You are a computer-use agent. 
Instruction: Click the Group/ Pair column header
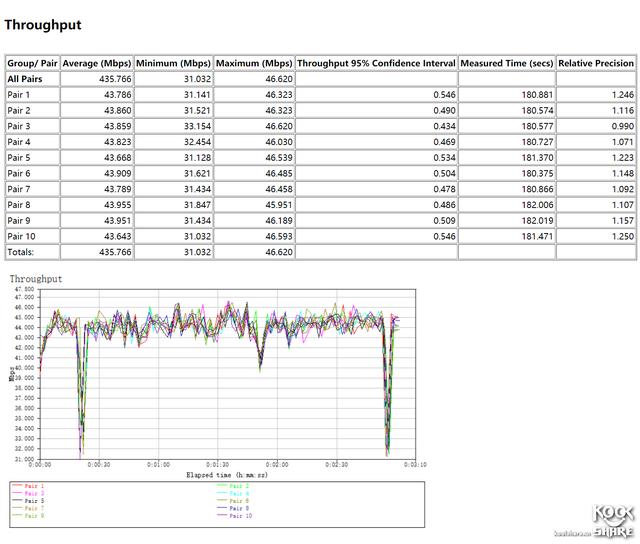32,62
